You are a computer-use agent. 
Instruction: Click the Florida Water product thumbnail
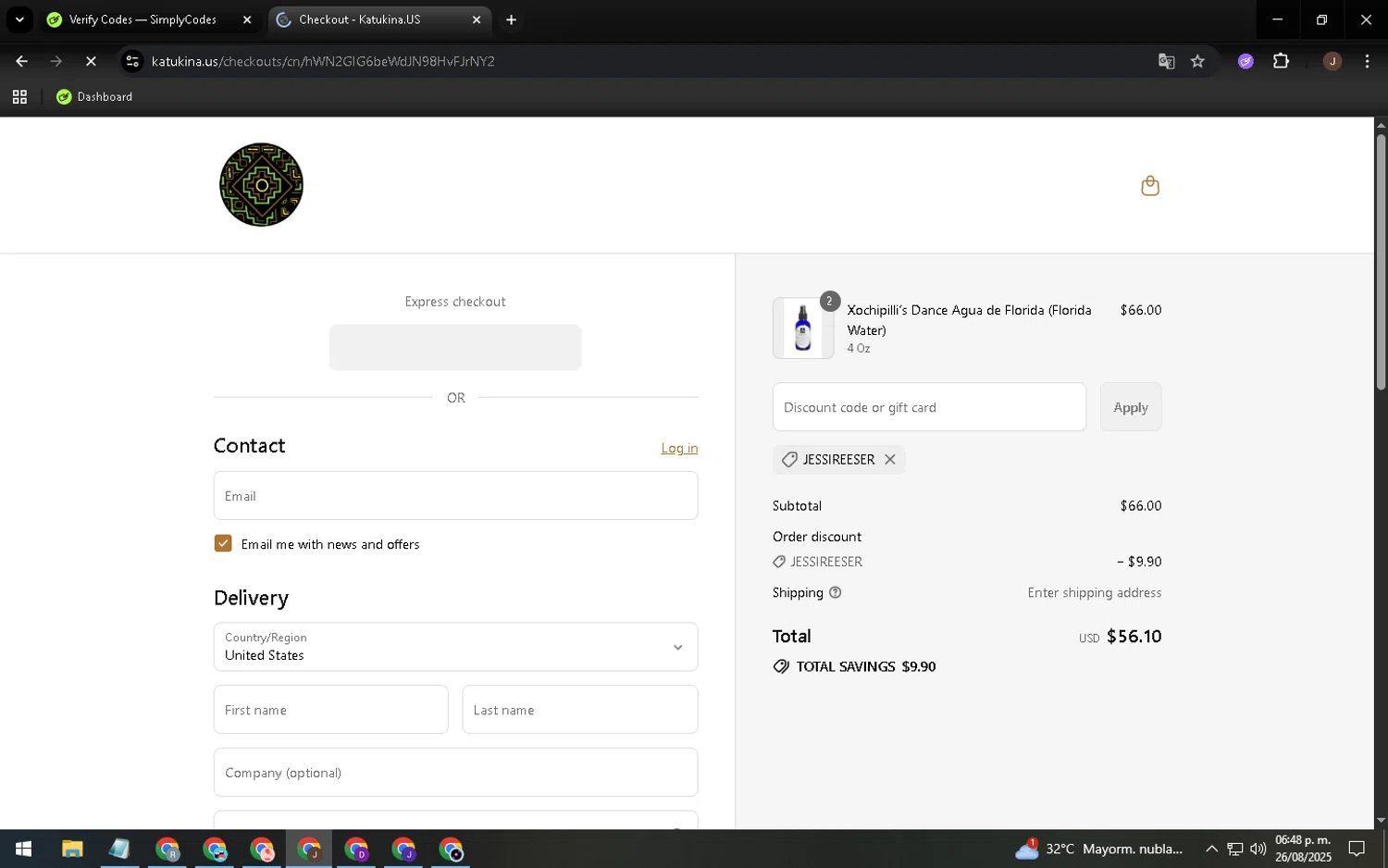click(802, 329)
